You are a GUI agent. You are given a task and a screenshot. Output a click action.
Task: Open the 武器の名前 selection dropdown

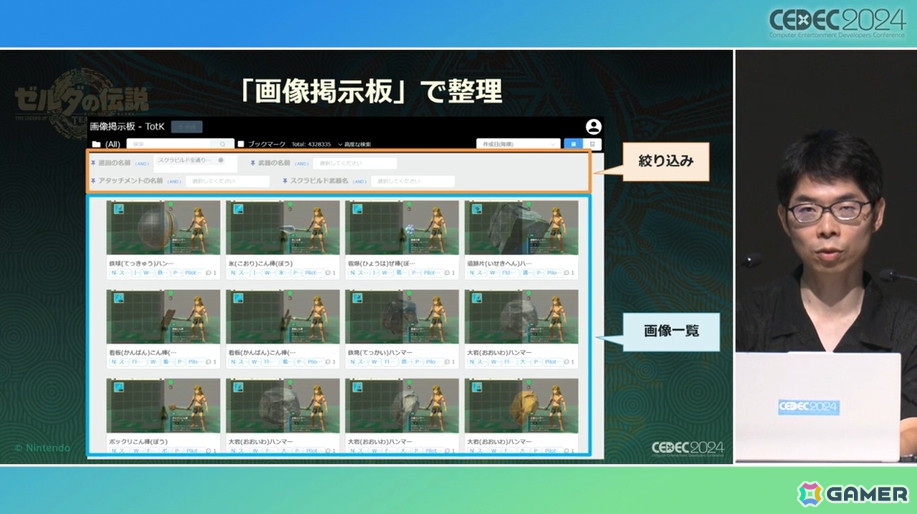354,164
